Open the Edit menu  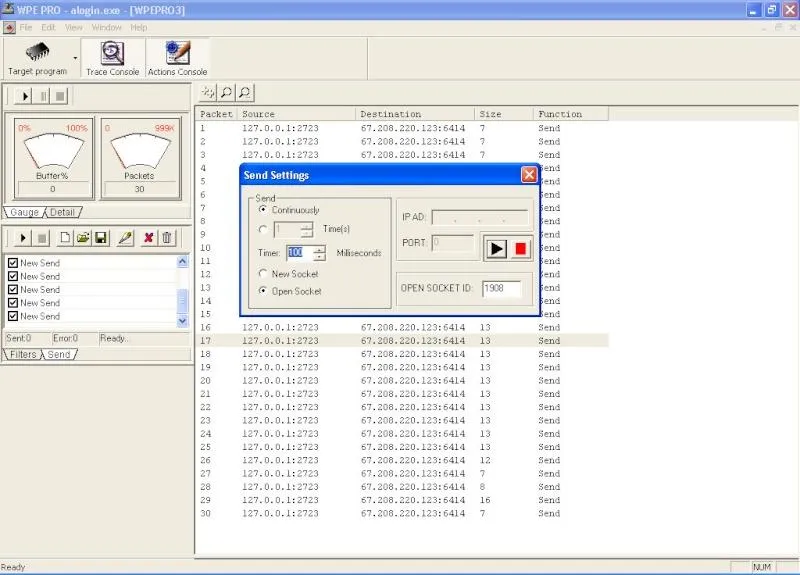point(48,28)
